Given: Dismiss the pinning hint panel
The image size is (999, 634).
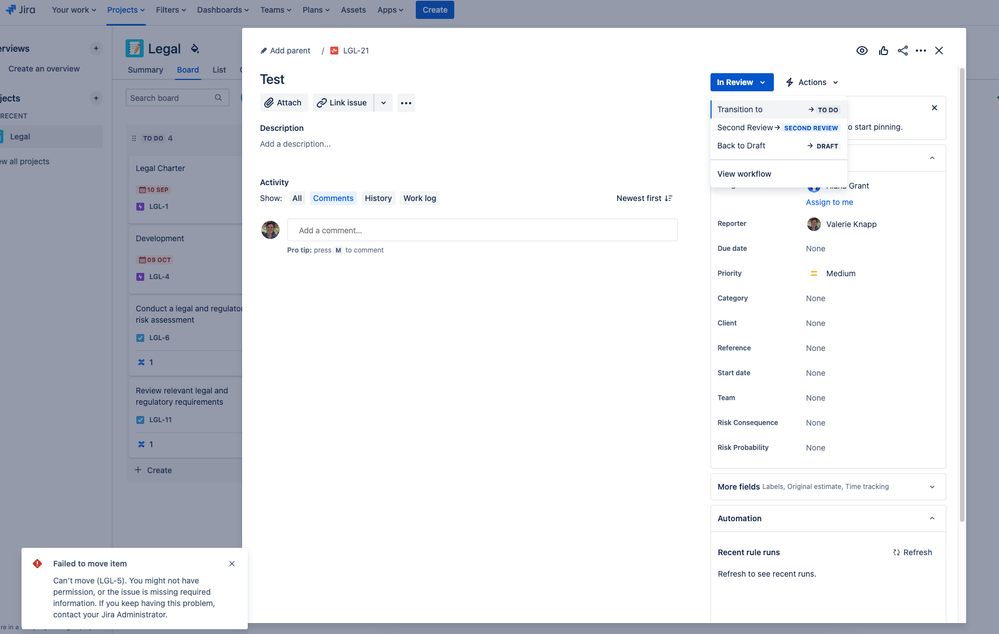Looking at the screenshot, I should click(934, 108).
